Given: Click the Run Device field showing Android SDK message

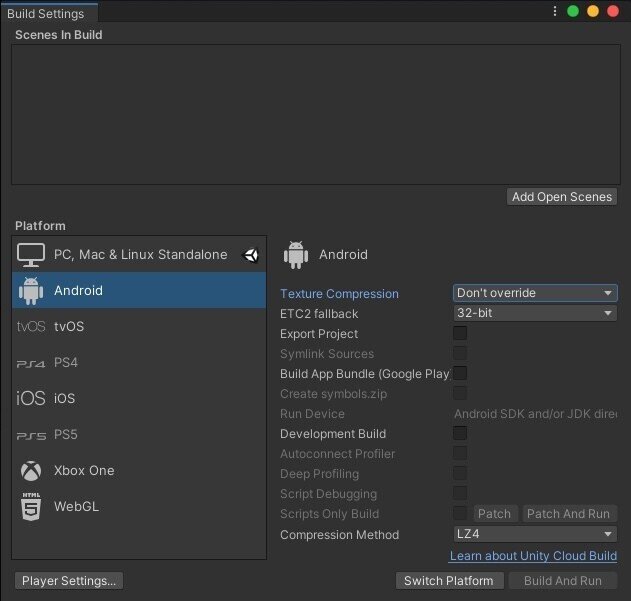Looking at the screenshot, I should tap(535, 414).
